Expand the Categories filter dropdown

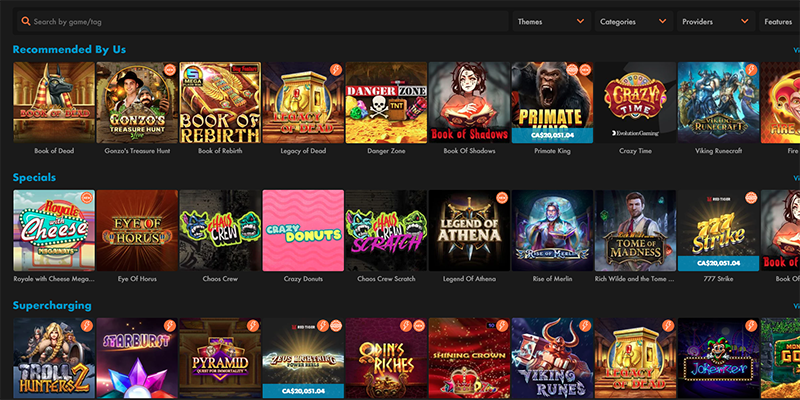(634, 22)
